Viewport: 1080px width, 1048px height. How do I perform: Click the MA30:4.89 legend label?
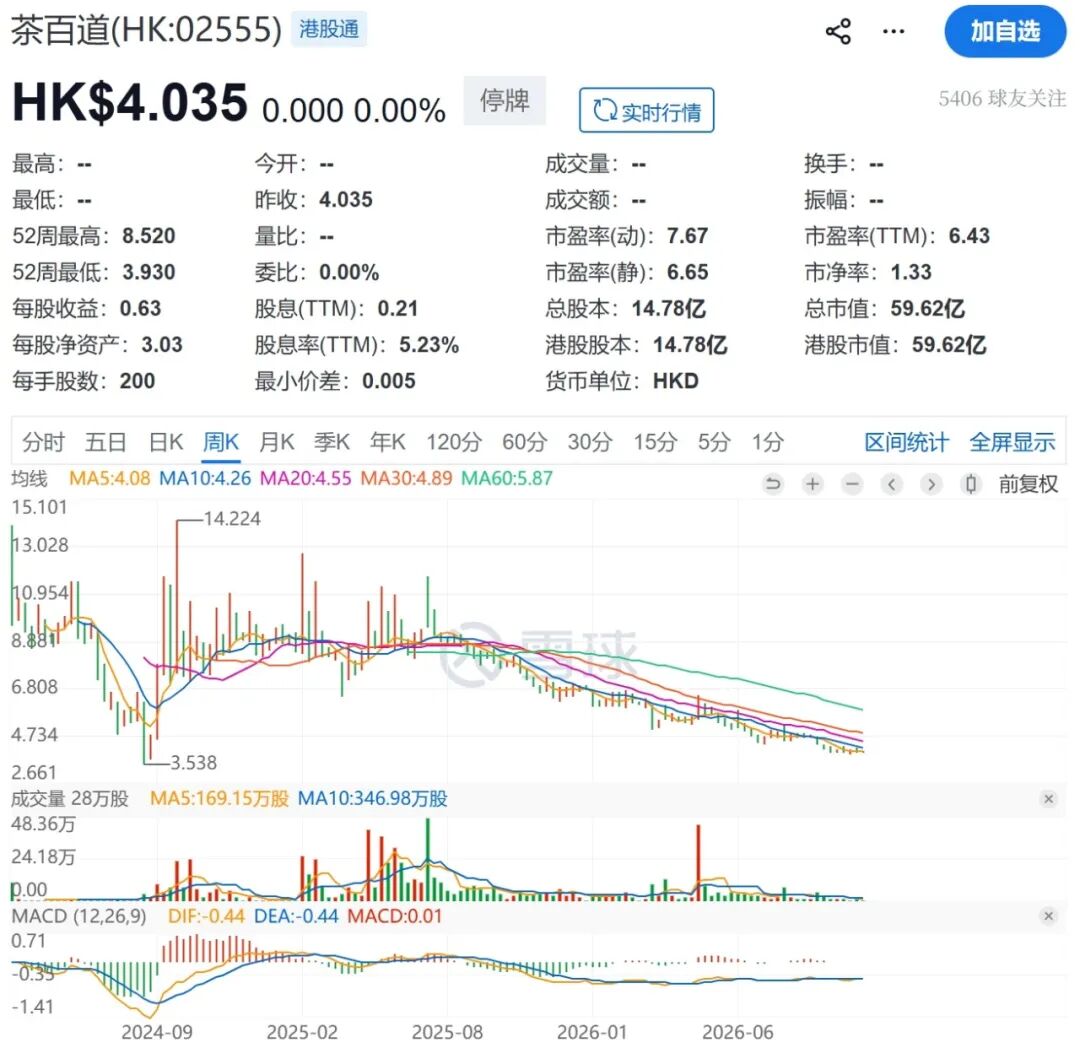[x=406, y=479]
